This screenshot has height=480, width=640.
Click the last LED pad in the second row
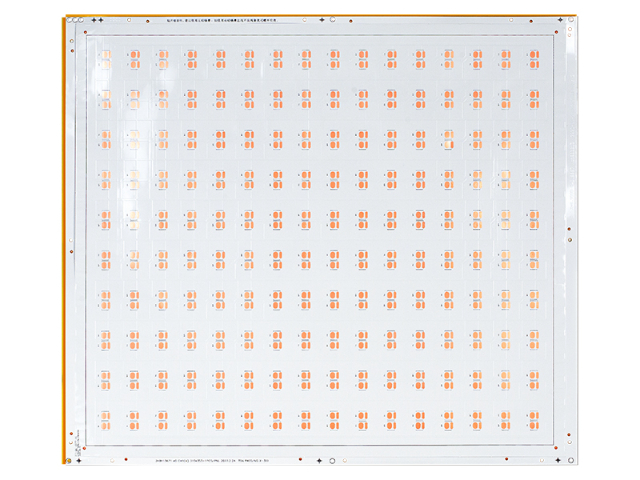click(532, 97)
